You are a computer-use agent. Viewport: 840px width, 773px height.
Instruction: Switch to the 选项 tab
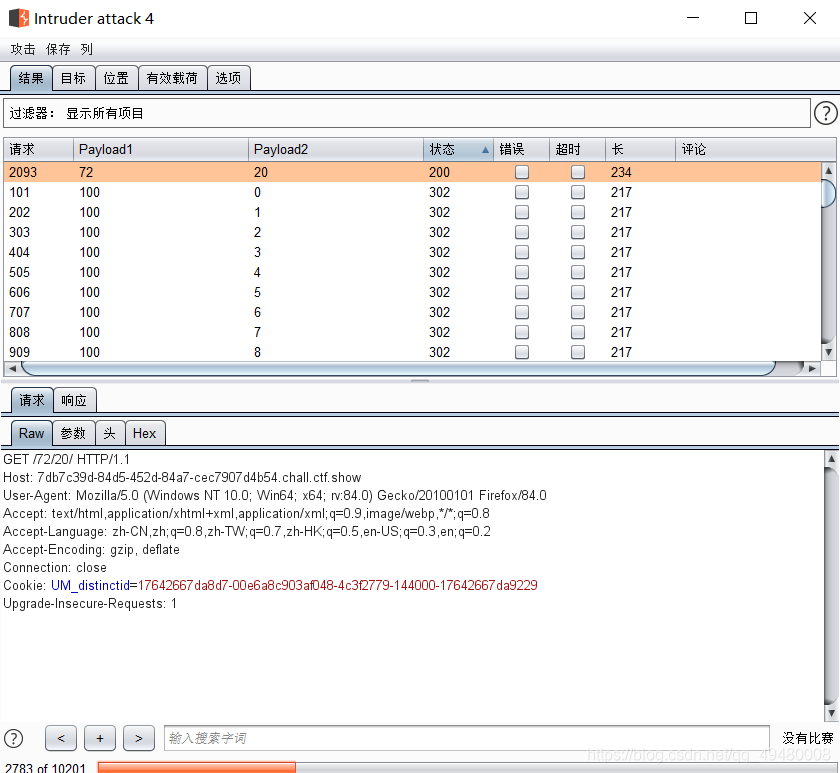tap(228, 78)
